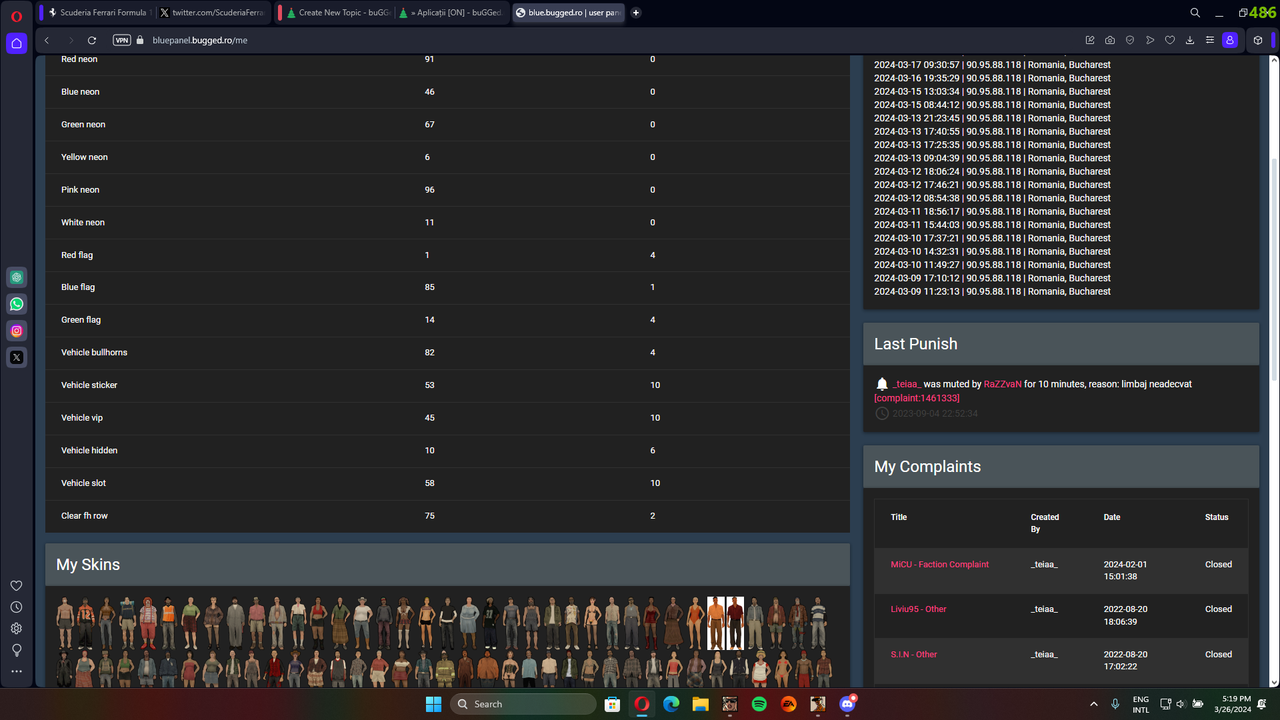Reload the current page
1280x720 pixels.
click(92, 40)
